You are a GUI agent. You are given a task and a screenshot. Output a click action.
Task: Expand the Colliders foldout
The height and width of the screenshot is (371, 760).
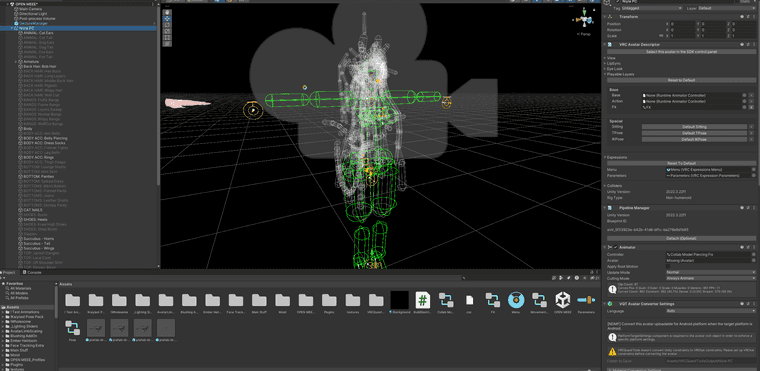(605, 185)
